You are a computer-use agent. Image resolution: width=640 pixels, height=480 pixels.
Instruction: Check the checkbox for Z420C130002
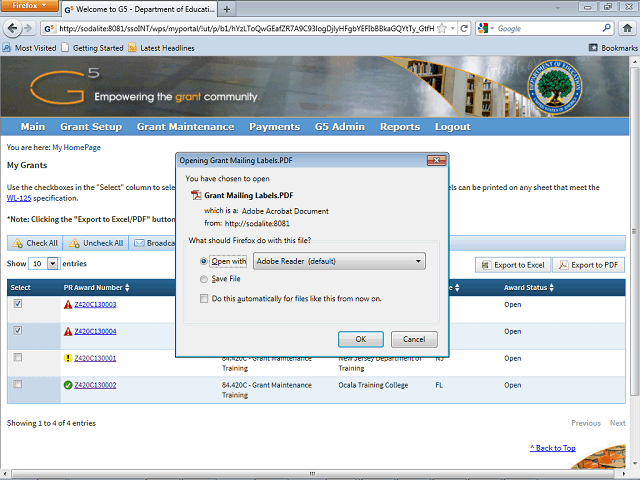pyautogui.click(x=18, y=384)
